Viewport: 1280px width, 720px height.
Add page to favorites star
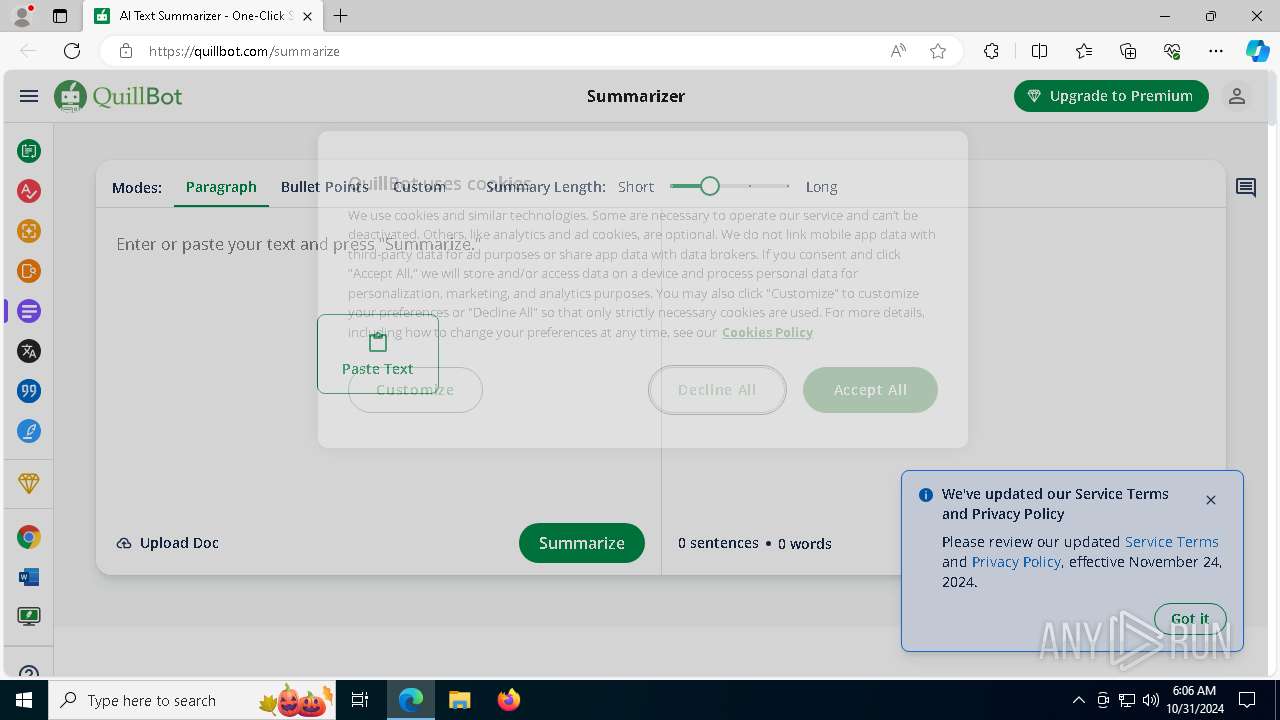point(938,51)
